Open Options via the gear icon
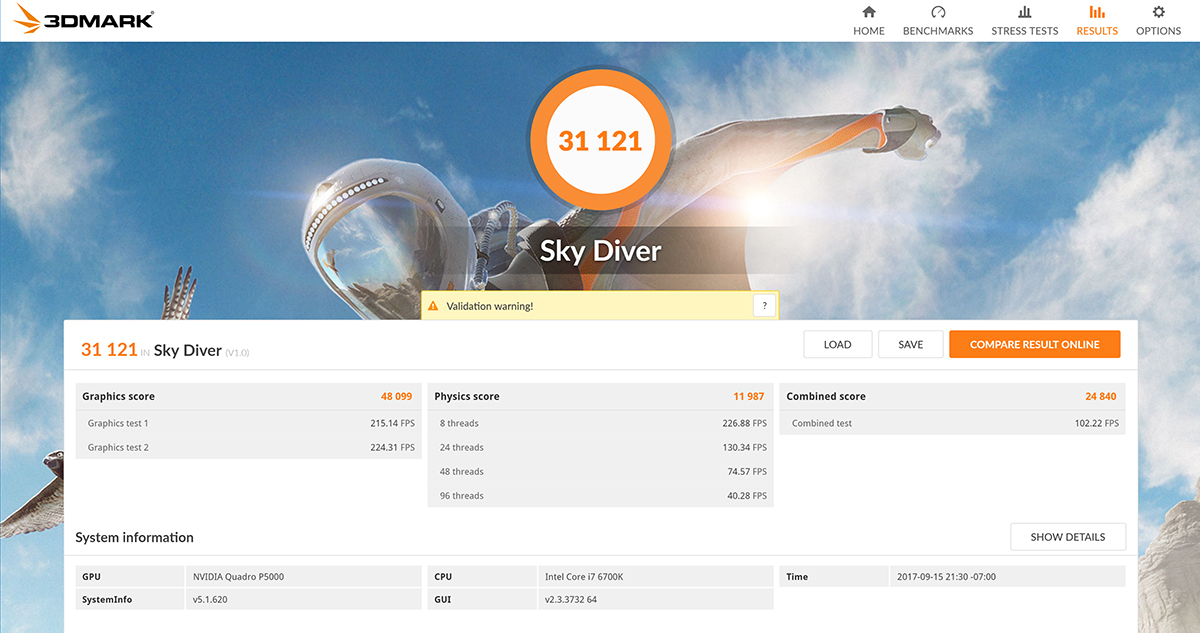1200x633 pixels. [1158, 12]
